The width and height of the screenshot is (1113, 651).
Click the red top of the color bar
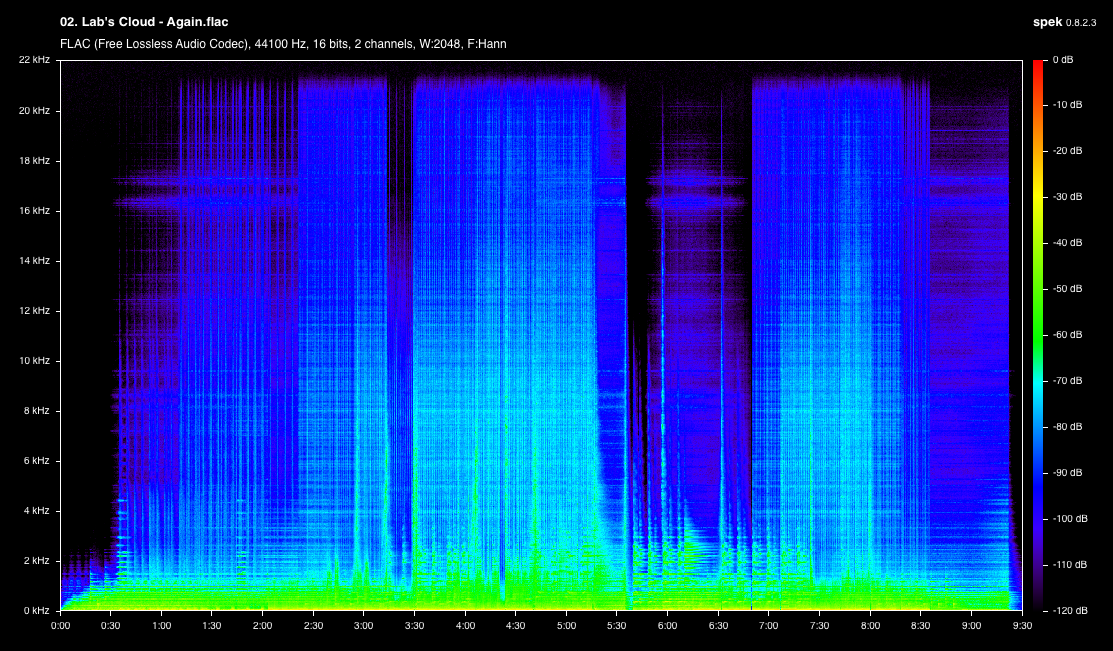click(x=1038, y=65)
